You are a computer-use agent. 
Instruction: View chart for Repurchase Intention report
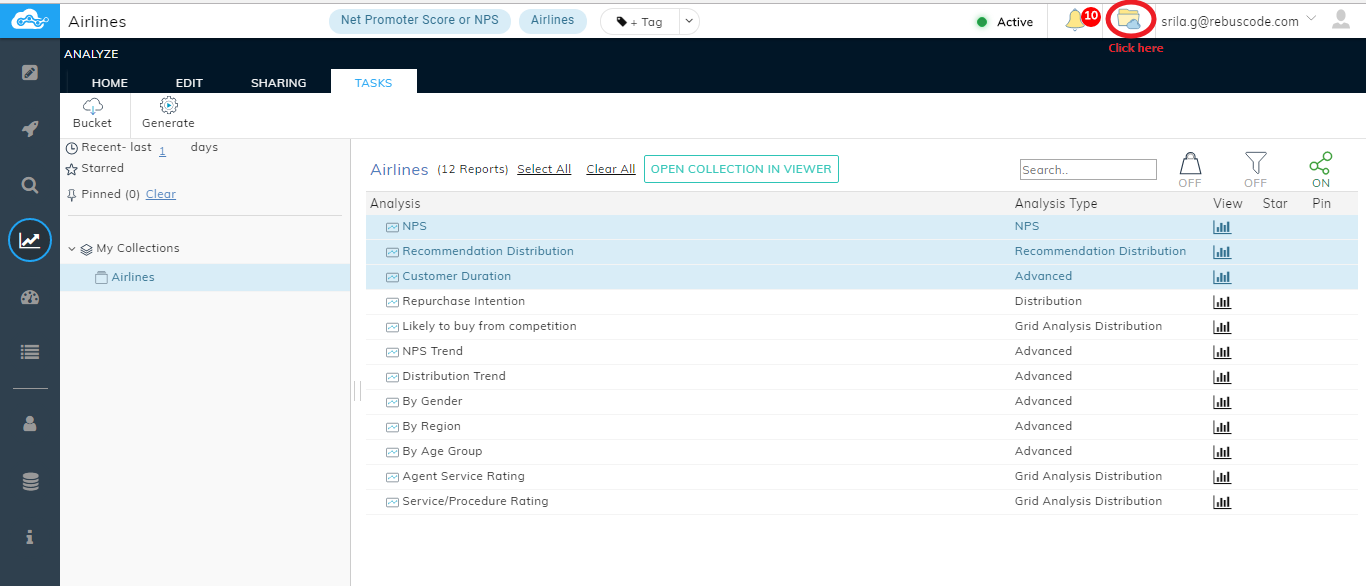pos(1222,302)
